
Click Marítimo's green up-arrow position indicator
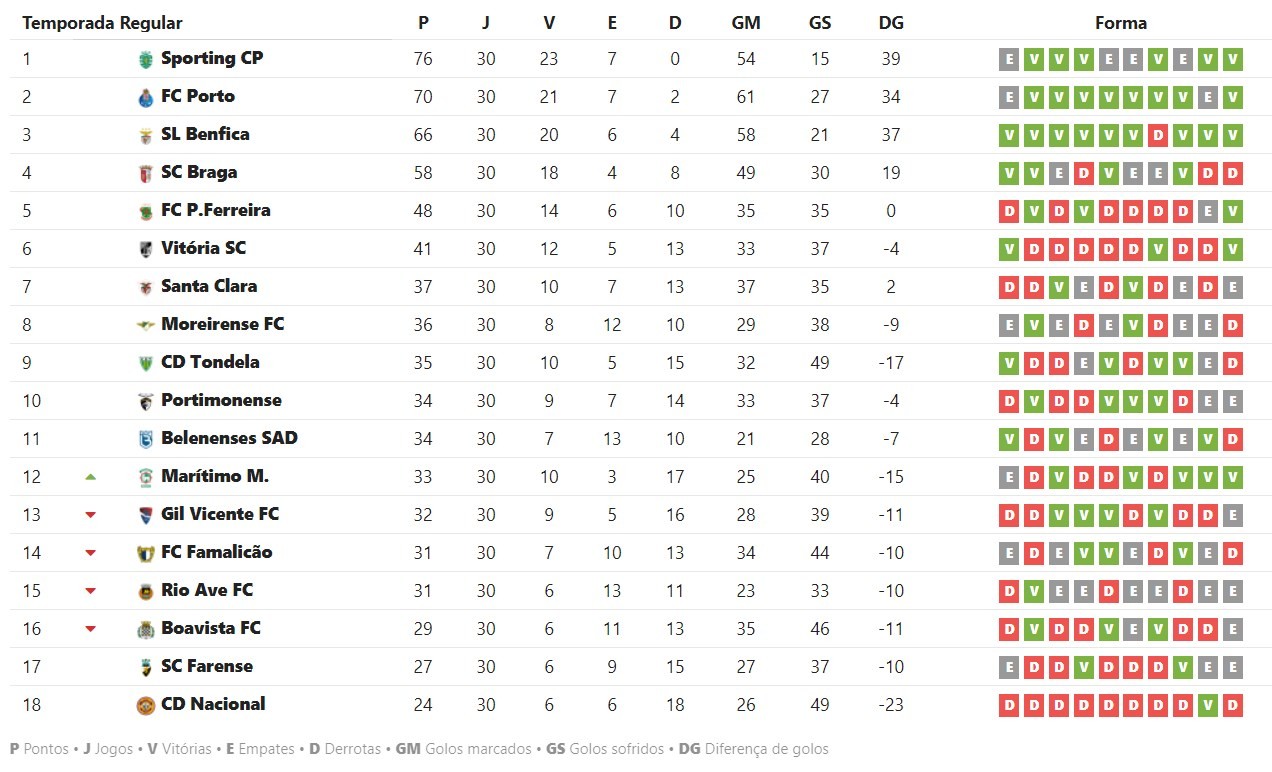(x=91, y=477)
